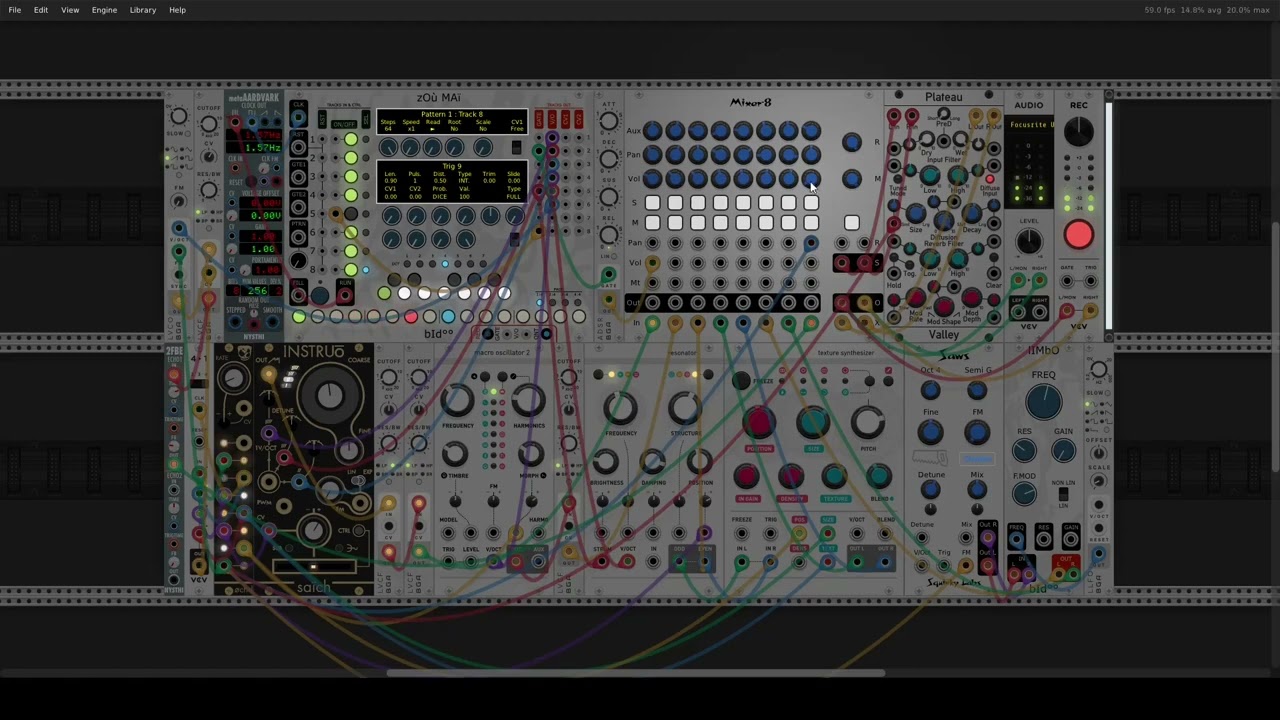This screenshot has height=720, width=1280.
Task: Click the resonator STRUCTURE knob
Action: [x=685, y=408]
